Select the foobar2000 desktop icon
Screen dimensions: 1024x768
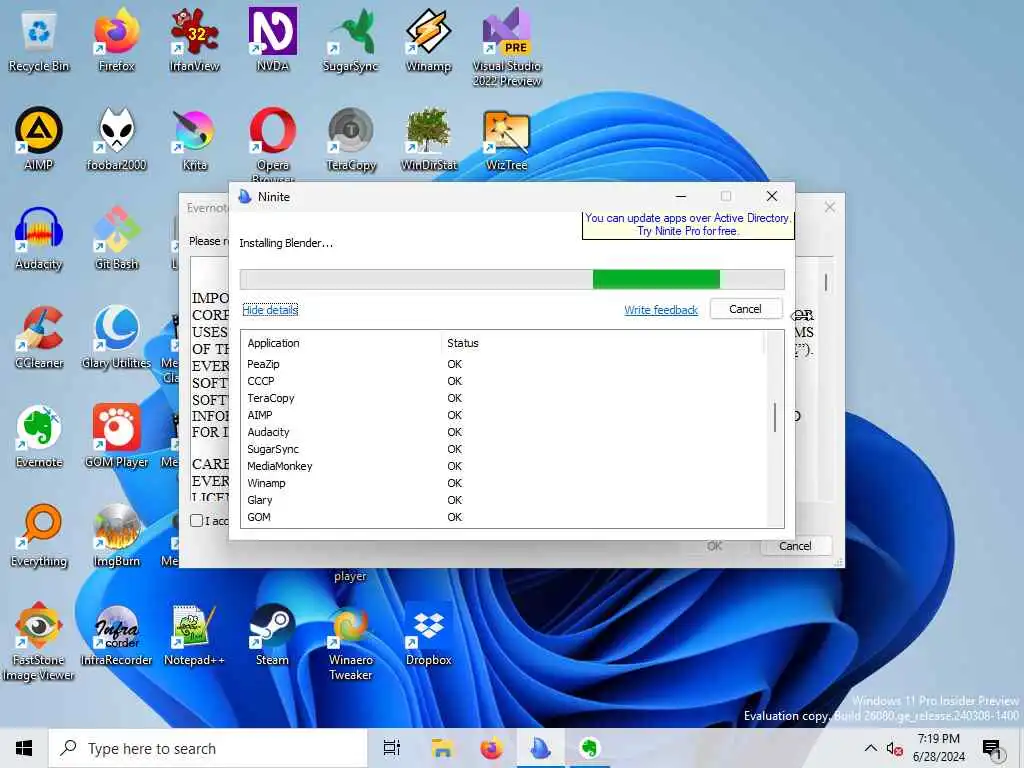tap(116, 139)
